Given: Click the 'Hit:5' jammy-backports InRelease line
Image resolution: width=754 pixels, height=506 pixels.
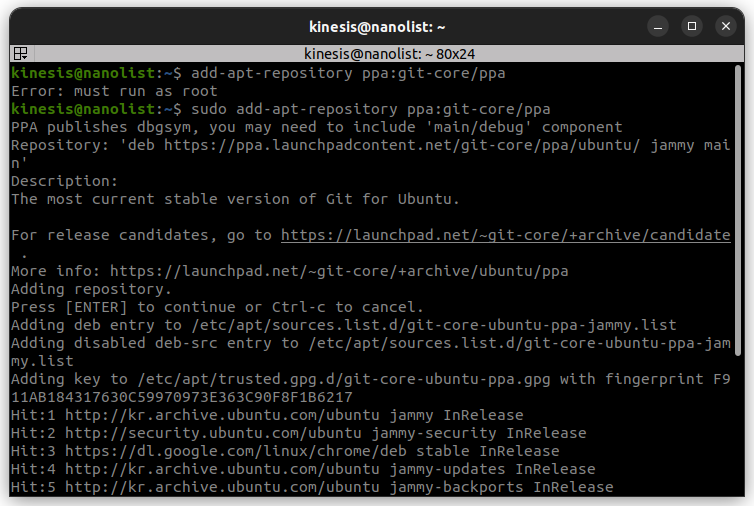Looking at the screenshot, I should [x=313, y=487].
